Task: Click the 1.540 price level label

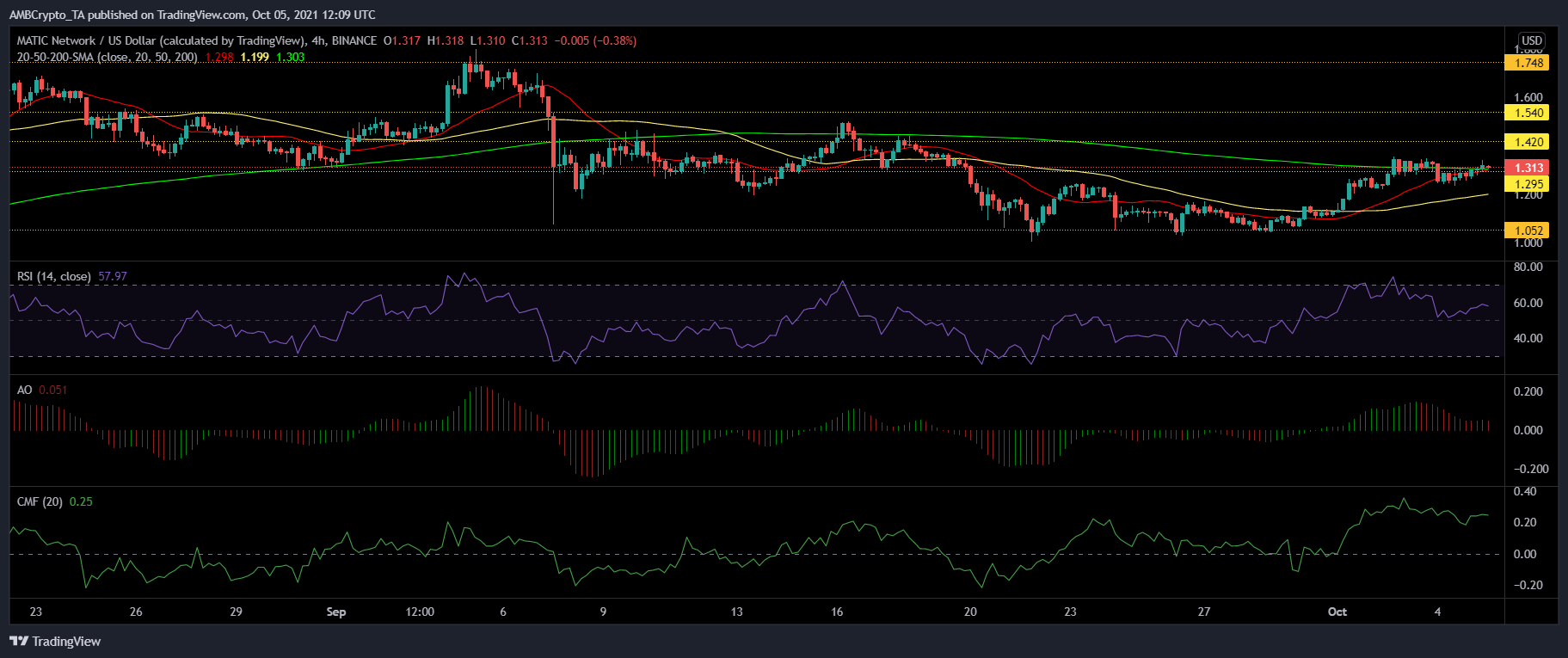Action: click(x=1527, y=113)
